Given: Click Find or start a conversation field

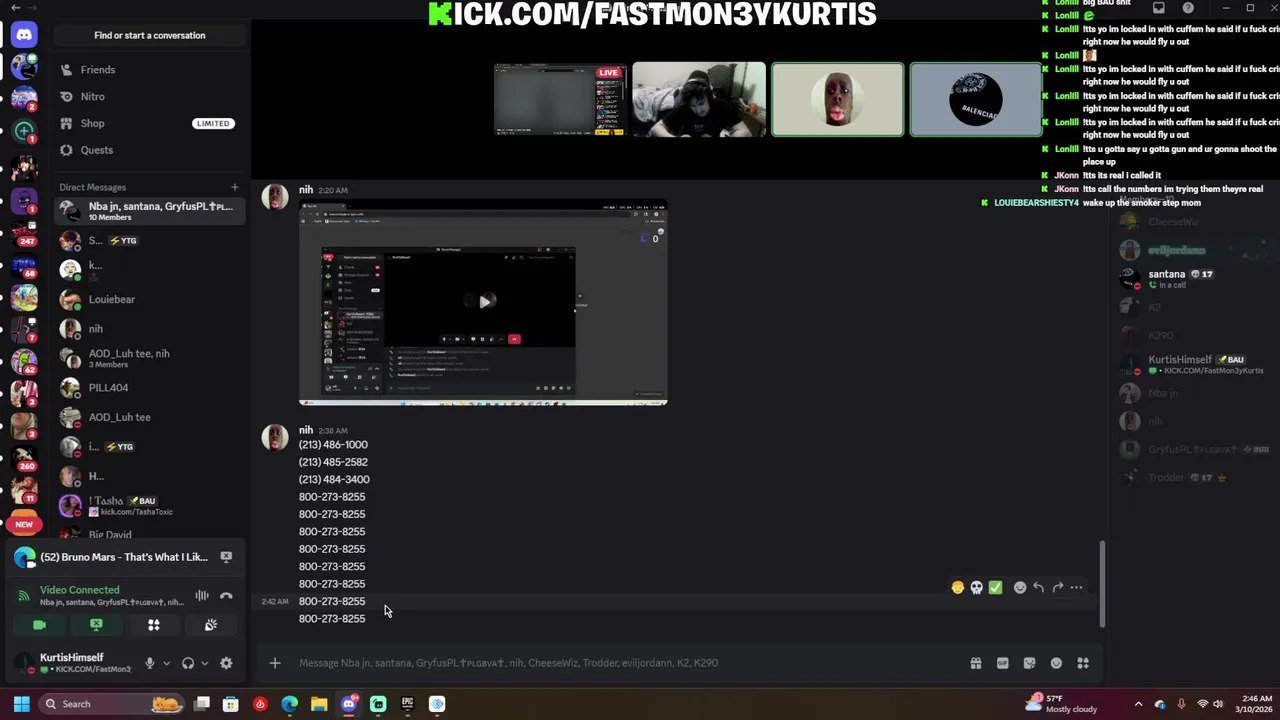Looking at the screenshot, I should [x=150, y=35].
